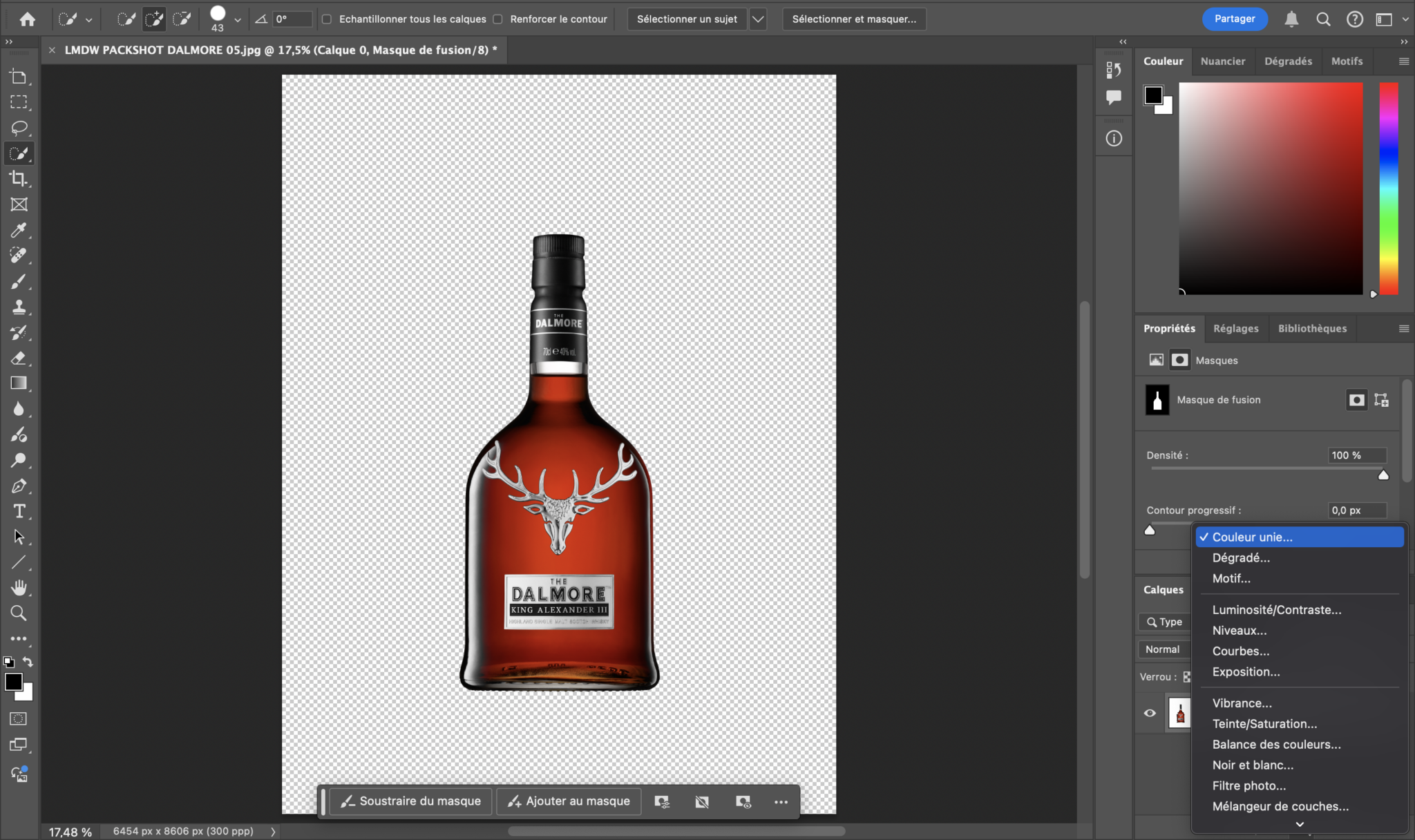Image resolution: width=1415 pixels, height=840 pixels.
Task: Select the Hand tool
Action: [x=19, y=588]
